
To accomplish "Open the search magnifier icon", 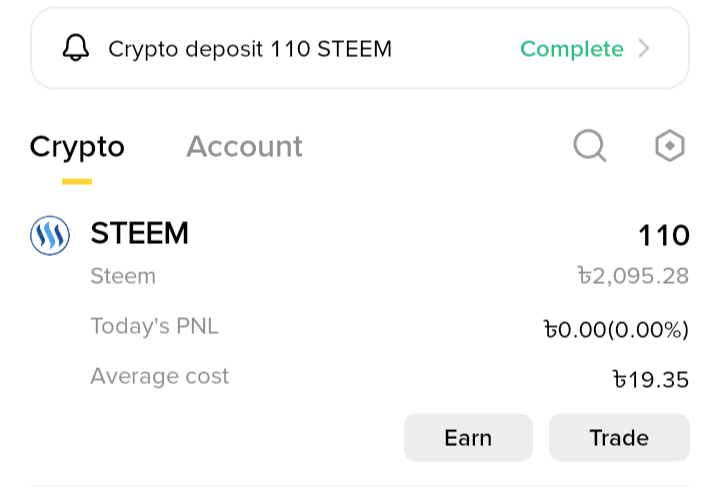I will pyautogui.click(x=590, y=146).
